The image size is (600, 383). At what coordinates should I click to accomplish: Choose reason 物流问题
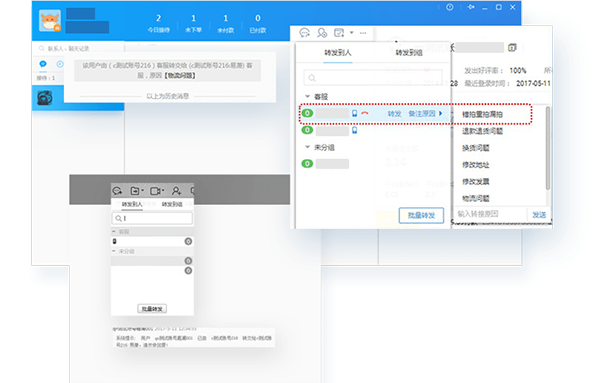(476, 198)
